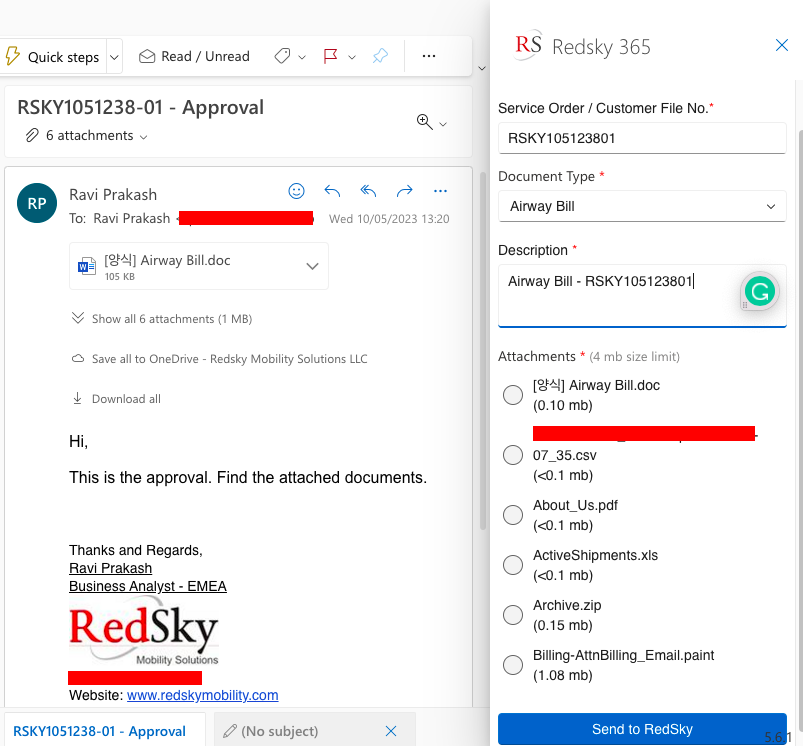Edit the Service Order / Customer File No. field
803x746 pixels.
642,138
